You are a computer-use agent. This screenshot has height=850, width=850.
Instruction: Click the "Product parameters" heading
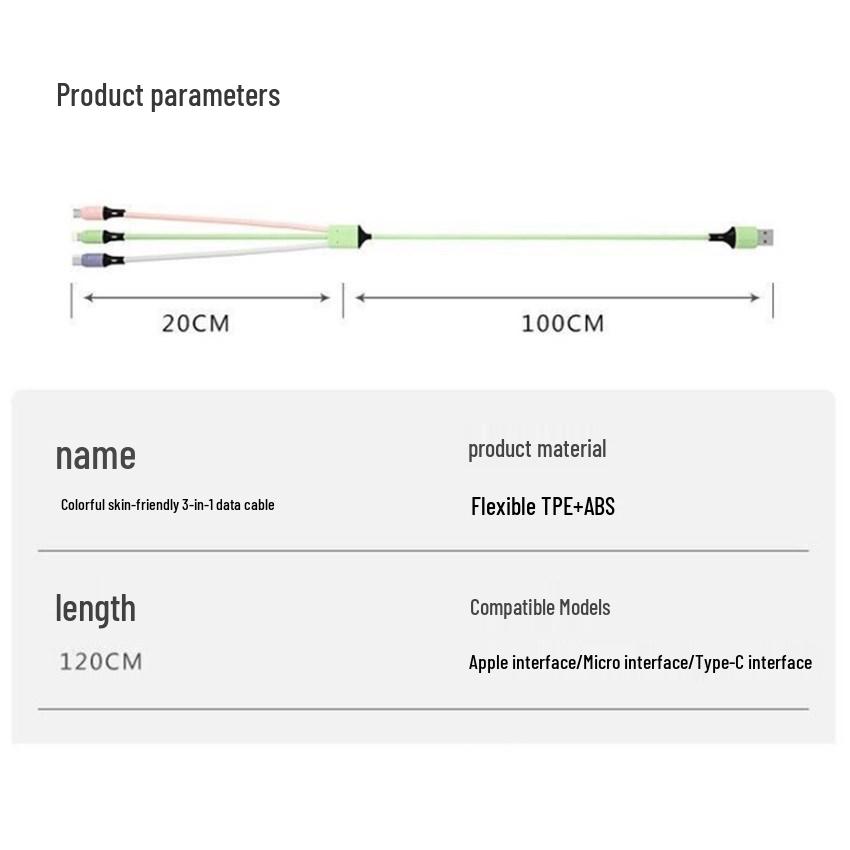point(168,95)
